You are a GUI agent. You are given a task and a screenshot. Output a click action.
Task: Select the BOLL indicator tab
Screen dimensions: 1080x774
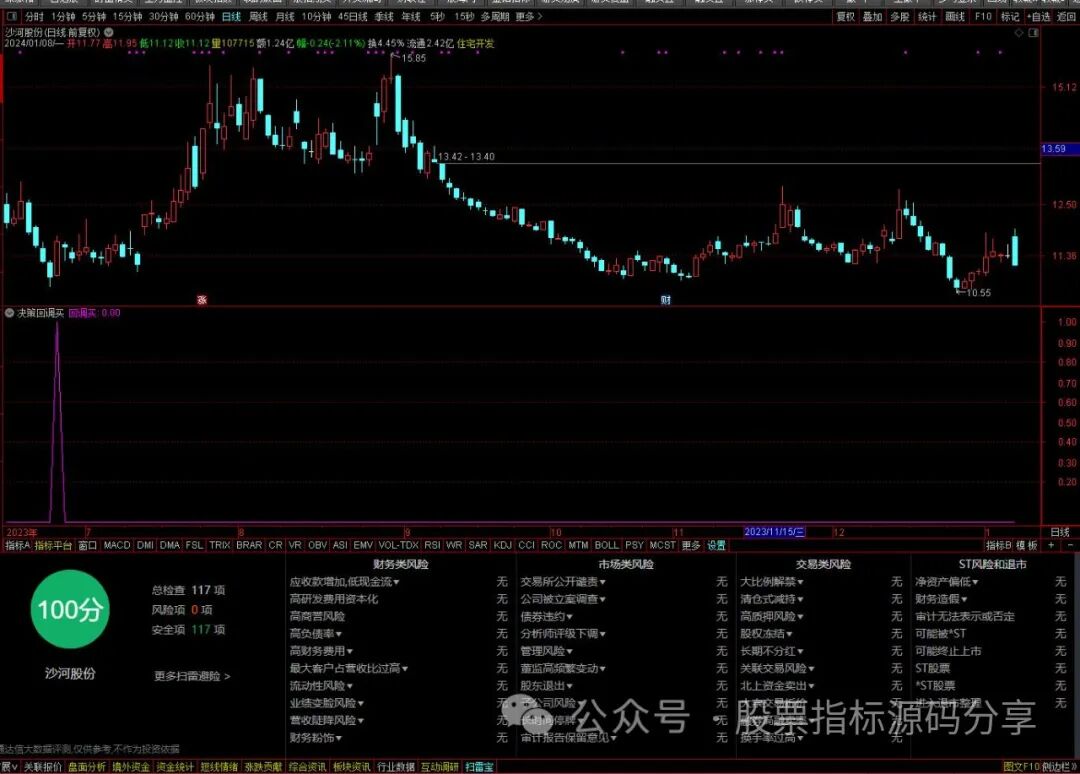[607, 545]
